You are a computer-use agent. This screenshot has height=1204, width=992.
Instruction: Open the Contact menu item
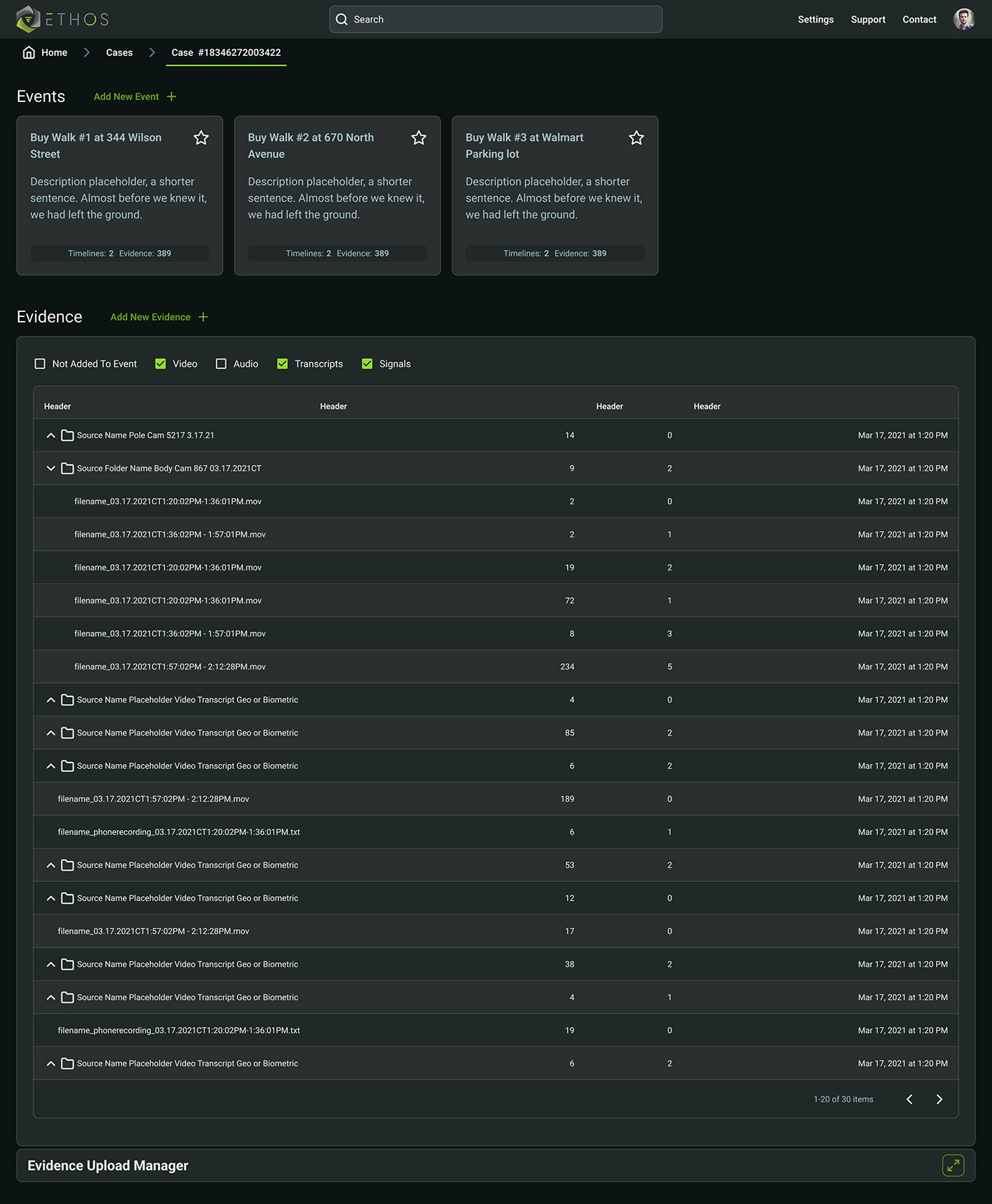[919, 19]
